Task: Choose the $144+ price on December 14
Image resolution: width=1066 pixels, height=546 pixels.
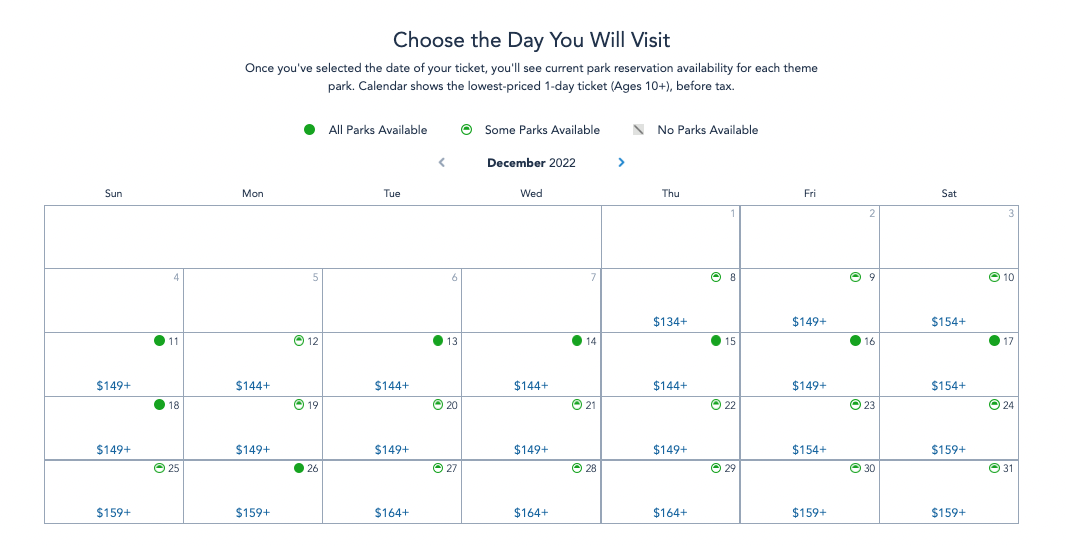Action: tap(531, 386)
